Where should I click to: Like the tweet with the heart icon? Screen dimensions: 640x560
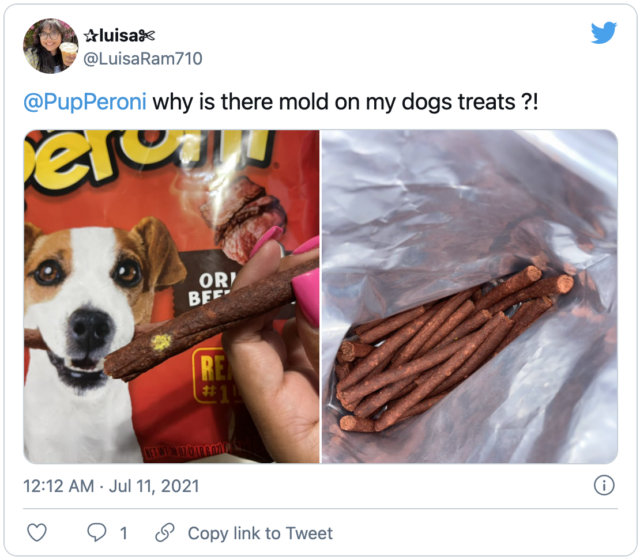(37, 532)
